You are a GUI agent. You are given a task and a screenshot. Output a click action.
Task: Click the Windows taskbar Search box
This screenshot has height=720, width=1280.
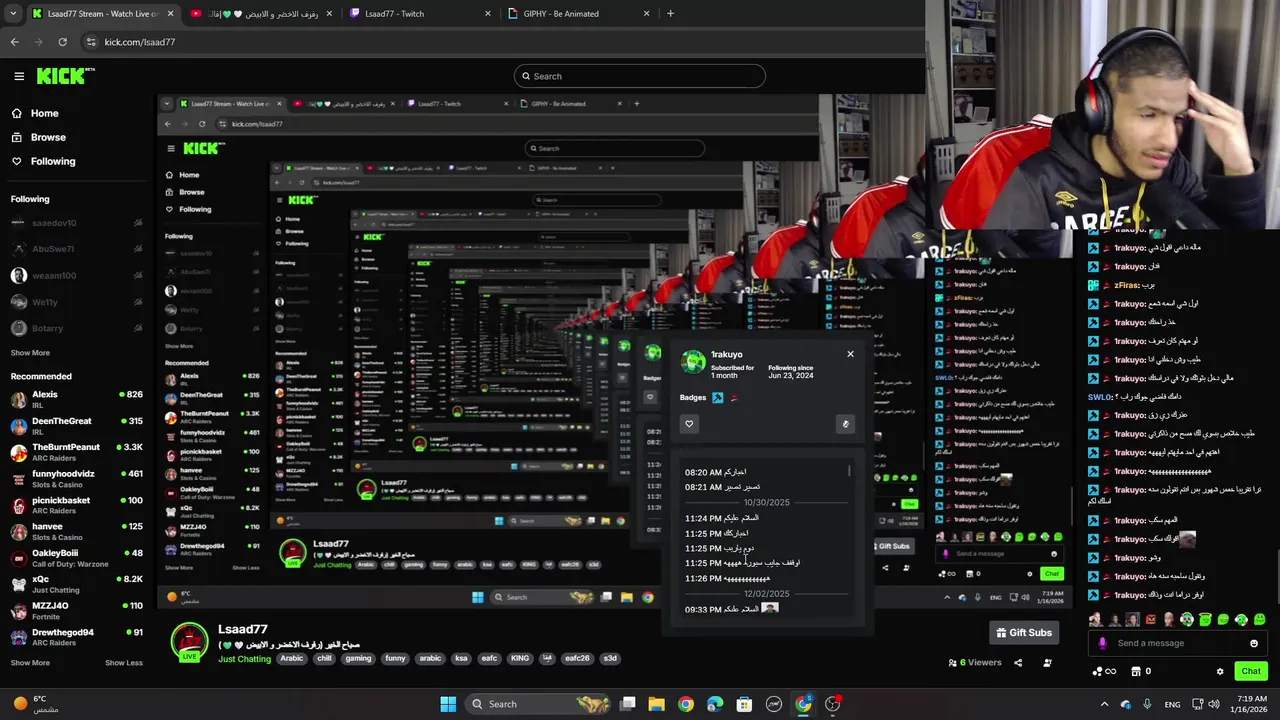click(x=539, y=704)
